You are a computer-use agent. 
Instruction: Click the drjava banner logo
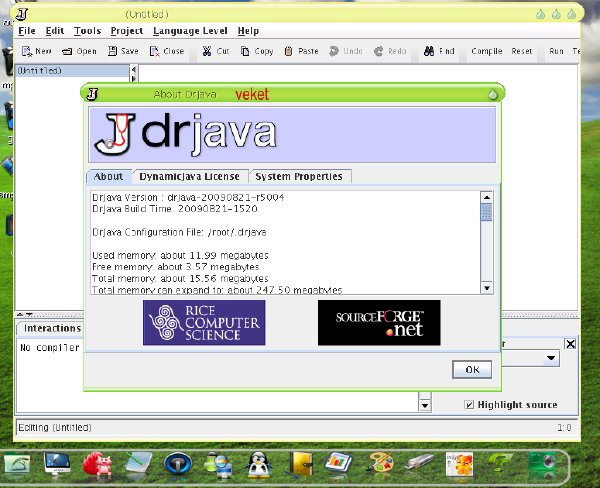pyautogui.click(x=186, y=134)
